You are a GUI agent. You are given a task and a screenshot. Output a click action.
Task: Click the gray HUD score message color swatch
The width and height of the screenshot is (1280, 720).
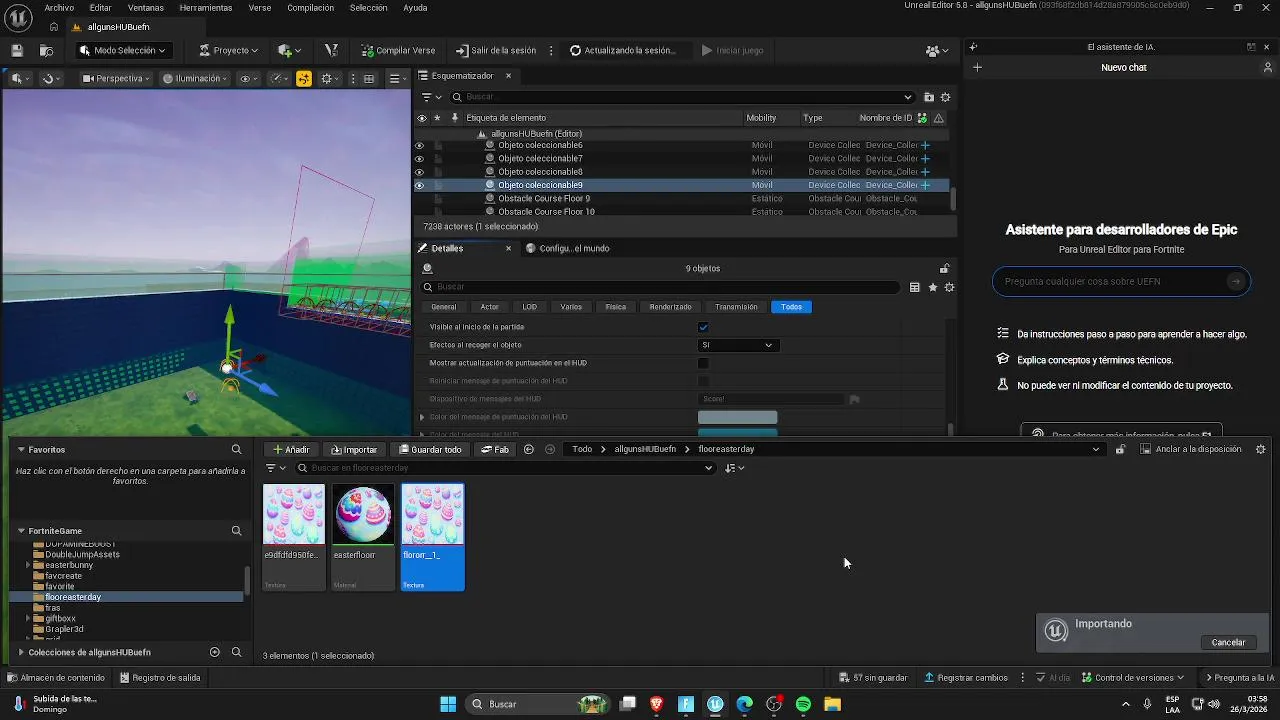(737, 417)
